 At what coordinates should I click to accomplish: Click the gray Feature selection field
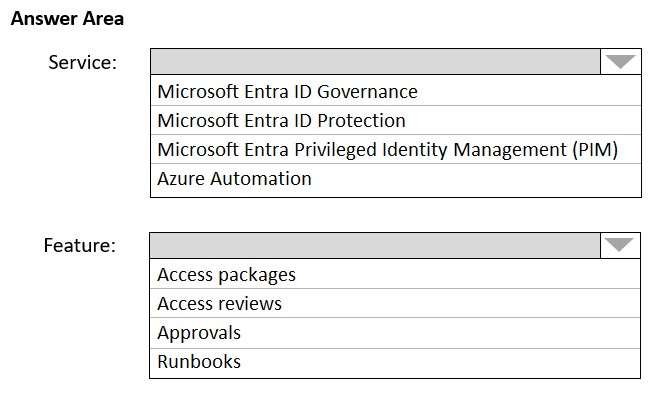point(376,245)
